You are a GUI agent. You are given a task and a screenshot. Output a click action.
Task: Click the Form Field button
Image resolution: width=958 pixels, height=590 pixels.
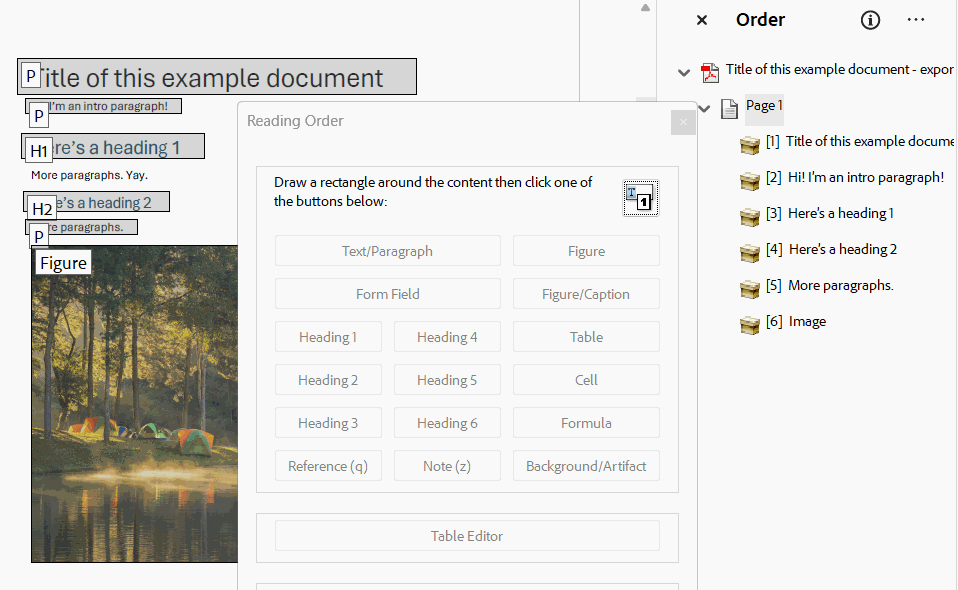point(387,294)
